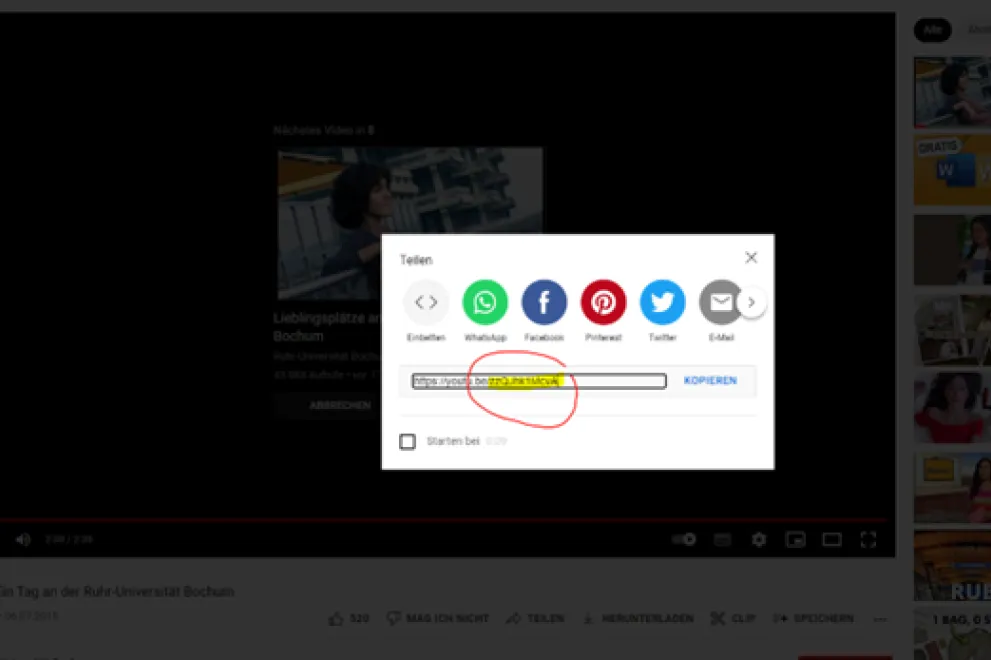Viewport: 991px width, 660px height.
Task: Reveal more share targets with the right arrow
Action: 752,301
